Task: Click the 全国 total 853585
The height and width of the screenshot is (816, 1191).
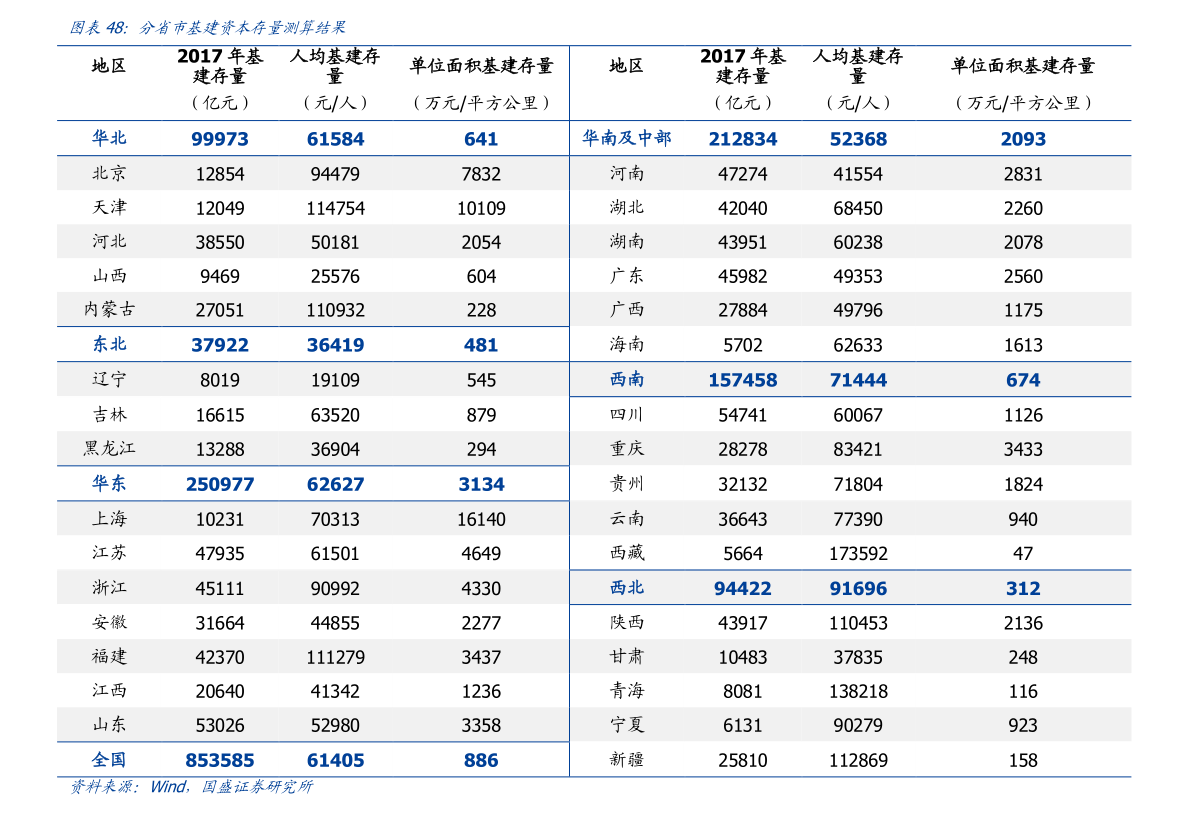Action: pos(220,760)
